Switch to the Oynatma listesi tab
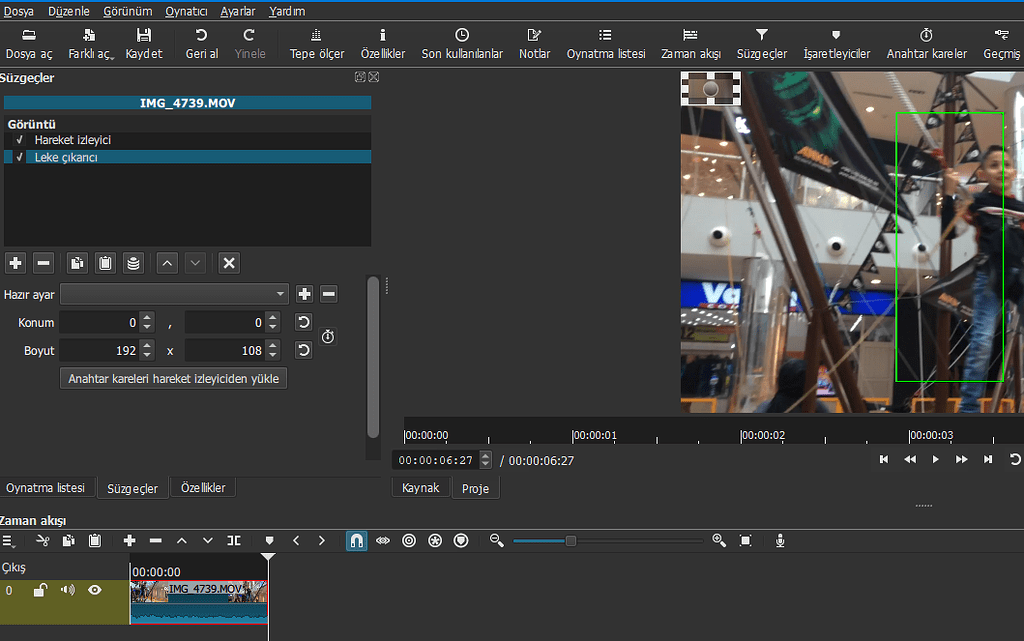The width and height of the screenshot is (1024, 641). tap(46, 488)
